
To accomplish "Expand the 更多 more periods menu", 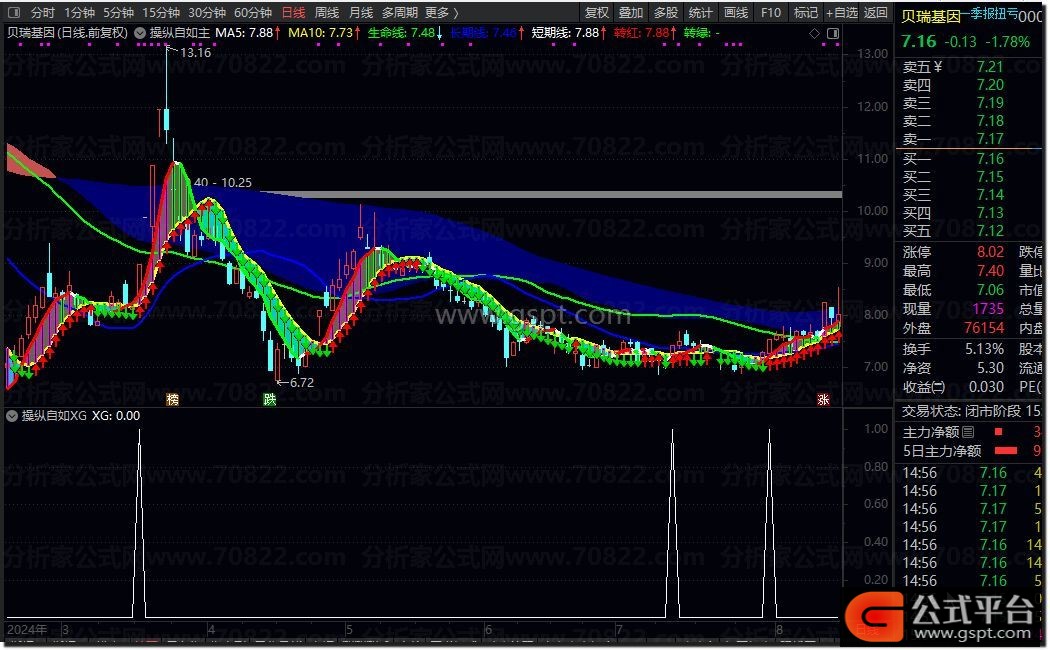I will click(x=441, y=13).
